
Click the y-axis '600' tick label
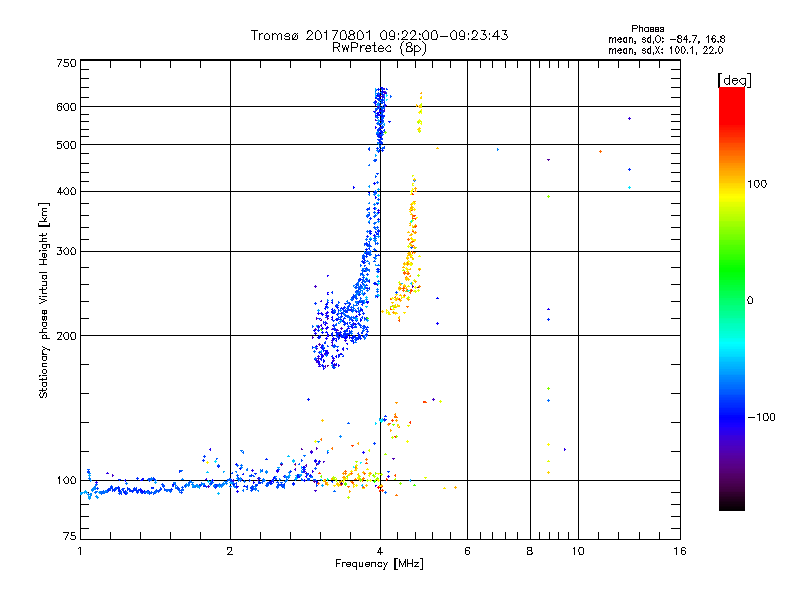pyautogui.click(x=66, y=107)
